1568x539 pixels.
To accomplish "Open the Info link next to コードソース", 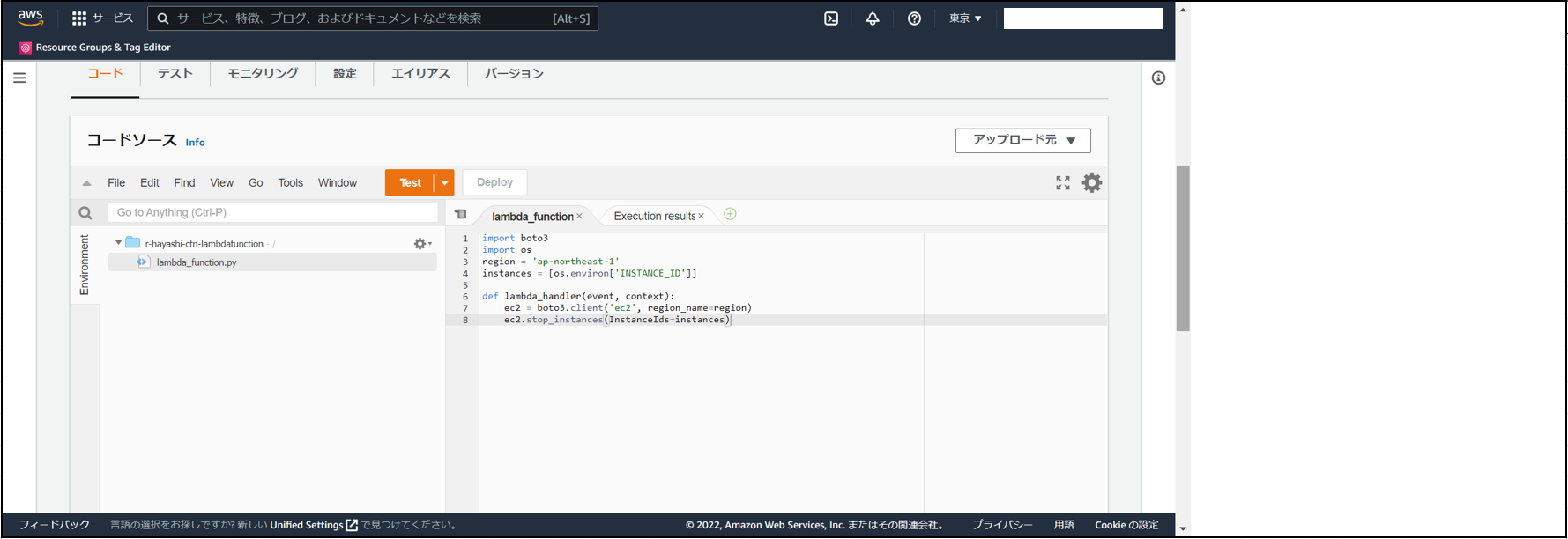I will click(195, 143).
